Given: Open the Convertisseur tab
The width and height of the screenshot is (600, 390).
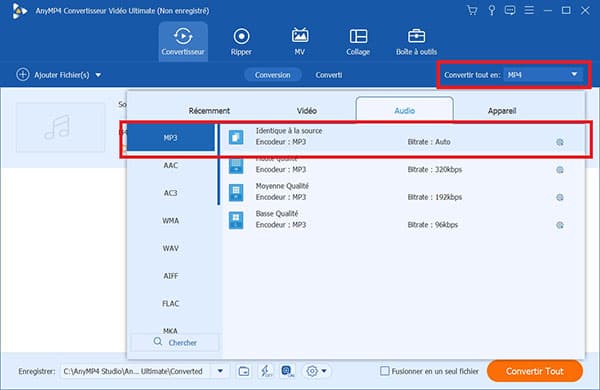Looking at the screenshot, I should 183,41.
